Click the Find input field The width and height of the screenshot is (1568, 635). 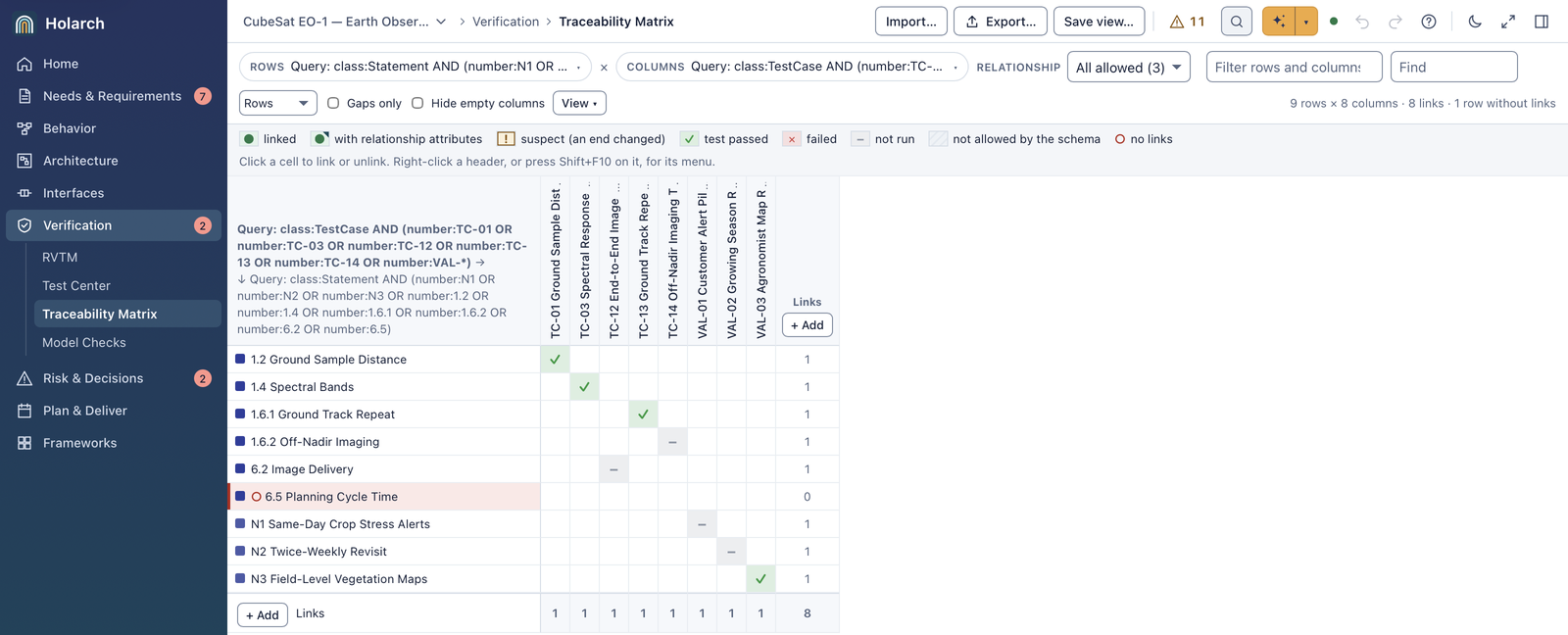pyautogui.click(x=1453, y=68)
